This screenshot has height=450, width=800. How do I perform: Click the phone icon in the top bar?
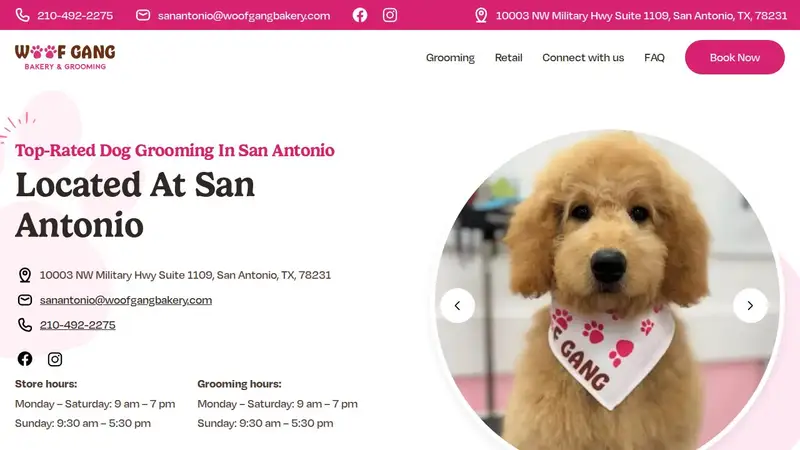[x=22, y=15]
